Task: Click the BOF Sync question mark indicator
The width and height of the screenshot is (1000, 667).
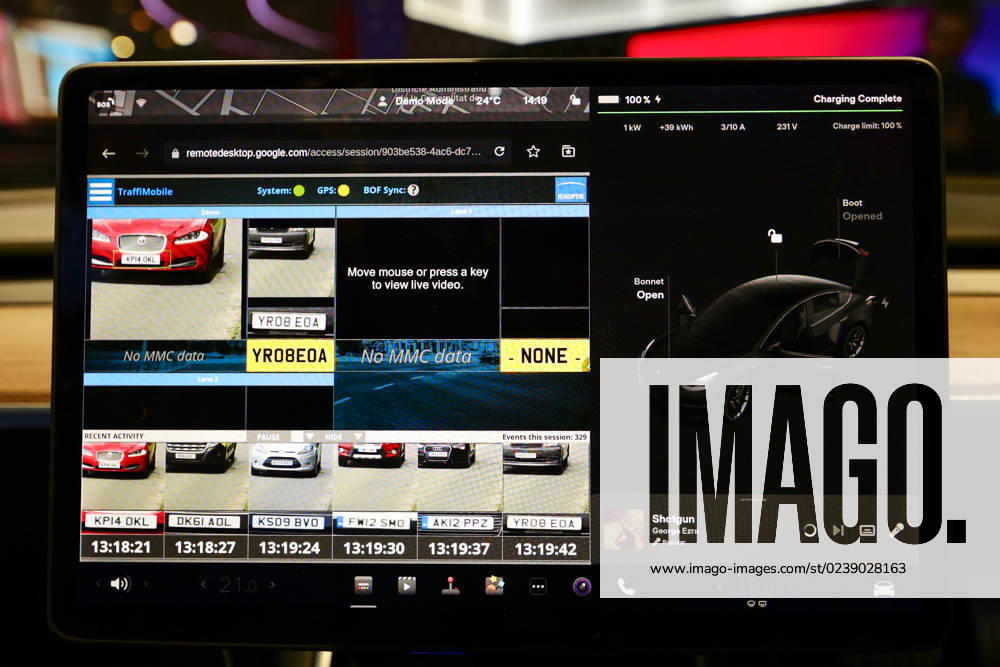Action: (x=413, y=190)
